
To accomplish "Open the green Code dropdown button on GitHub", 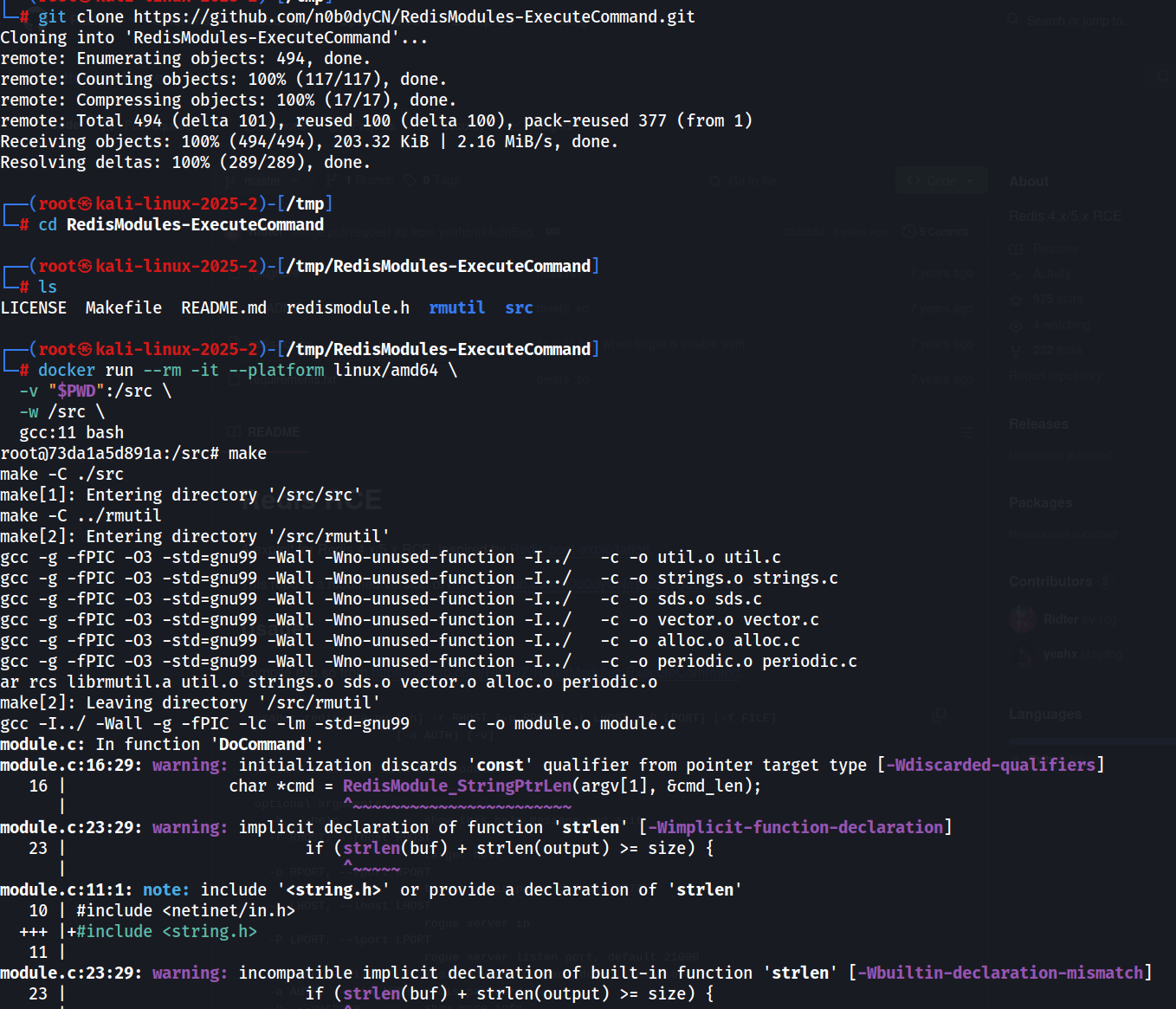I will click(x=941, y=181).
